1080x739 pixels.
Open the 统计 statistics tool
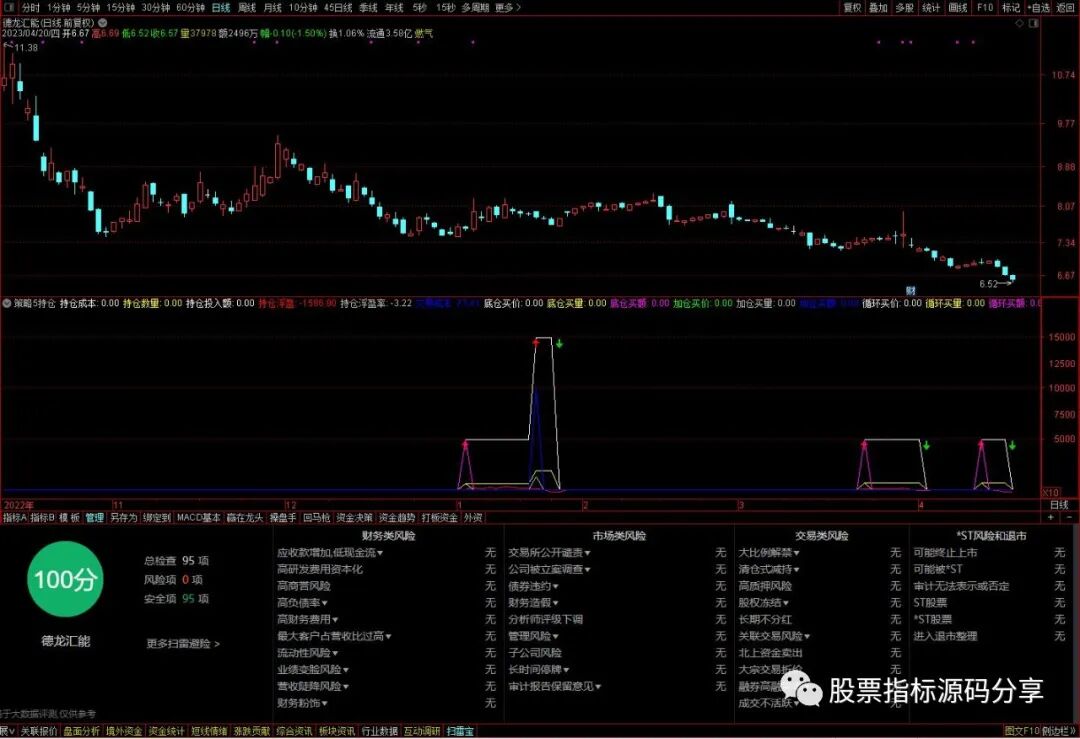pyautogui.click(x=931, y=8)
